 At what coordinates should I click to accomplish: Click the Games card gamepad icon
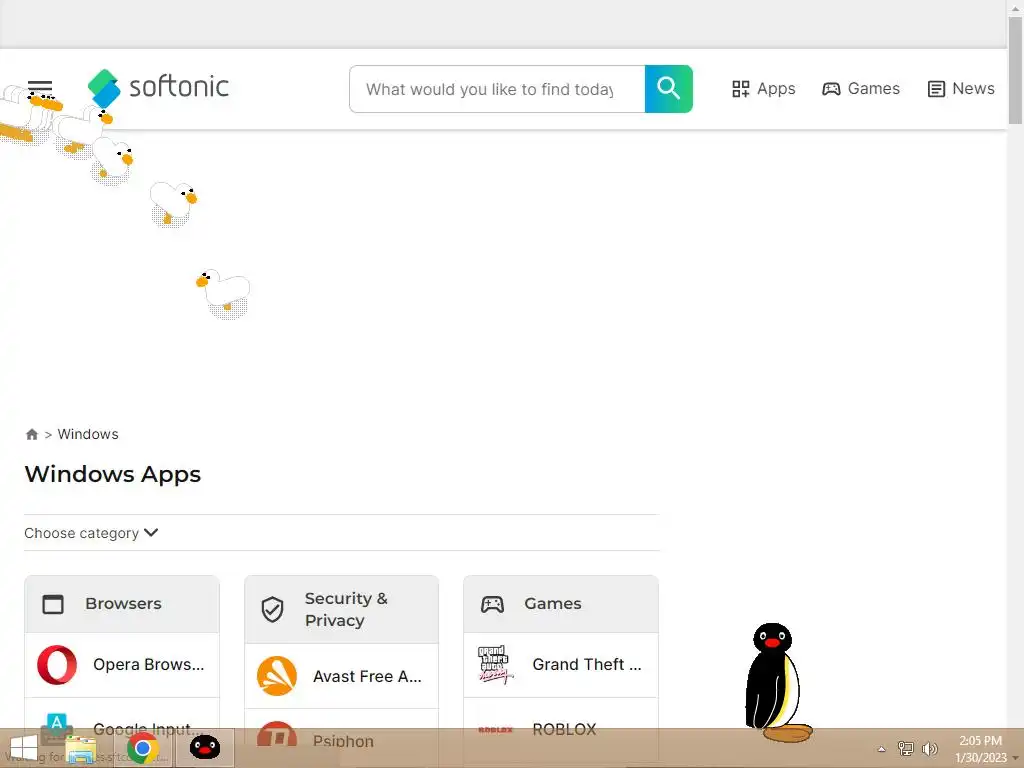[492, 604]
